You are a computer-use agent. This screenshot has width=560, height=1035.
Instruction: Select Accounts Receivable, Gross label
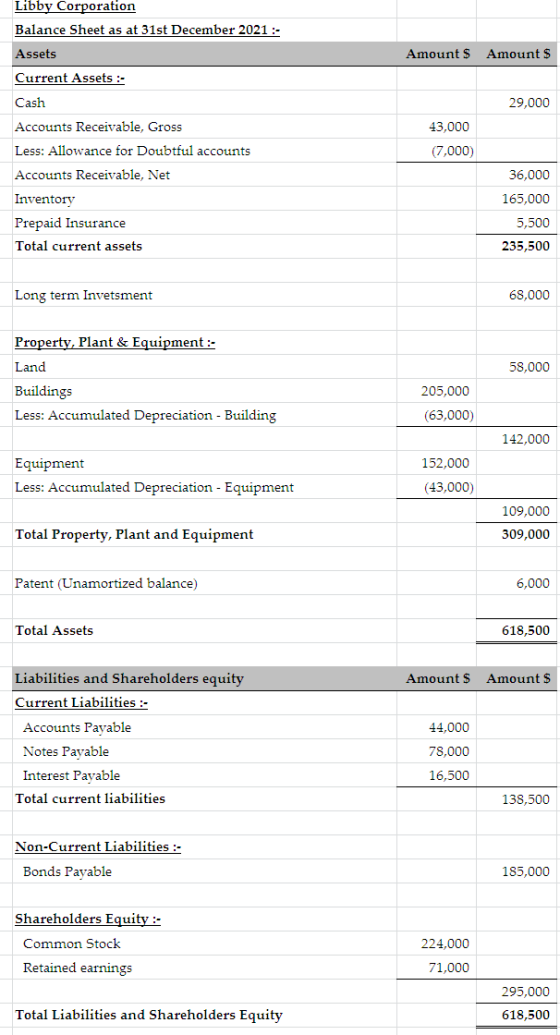[x=98, y=127]
